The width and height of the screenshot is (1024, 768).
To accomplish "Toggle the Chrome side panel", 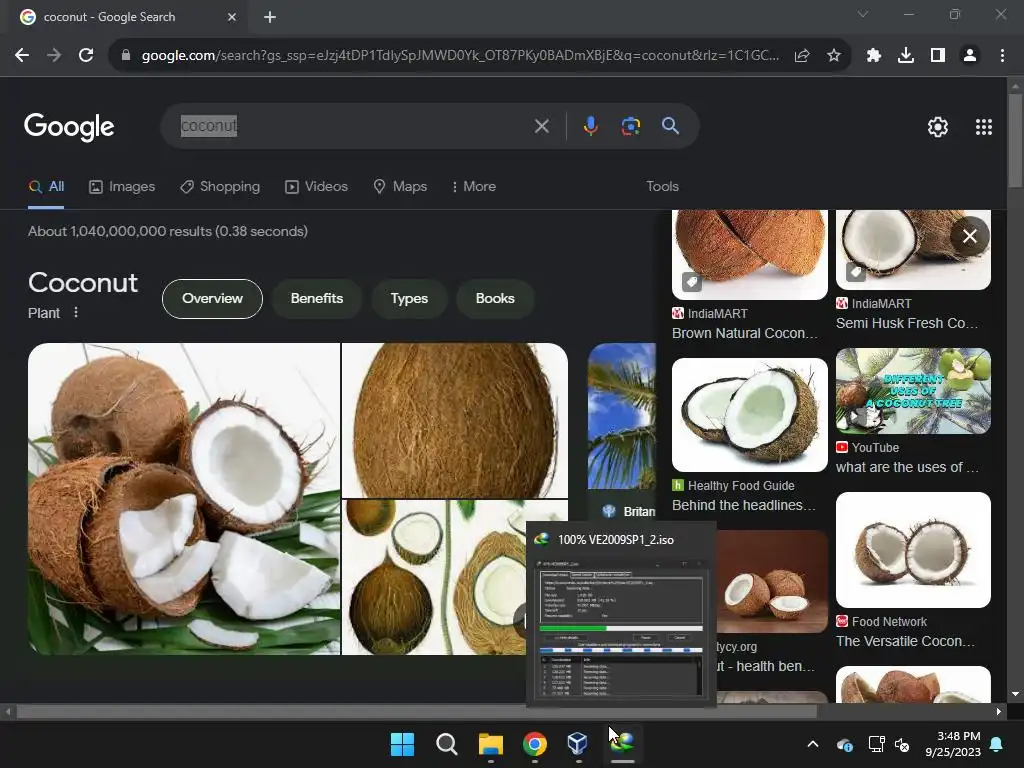I will (938, 56).
